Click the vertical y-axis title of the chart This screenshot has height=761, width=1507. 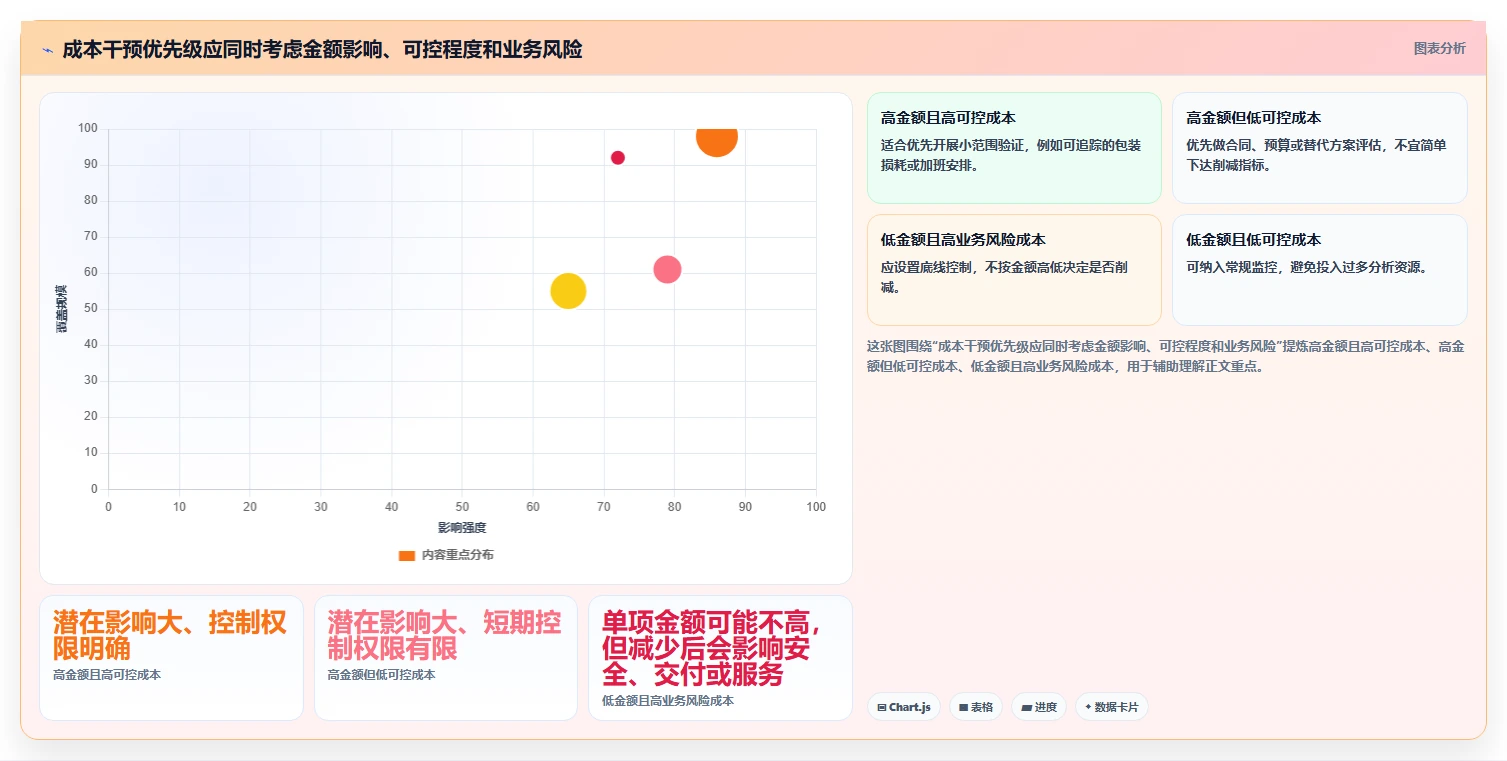tap(62, 308)
